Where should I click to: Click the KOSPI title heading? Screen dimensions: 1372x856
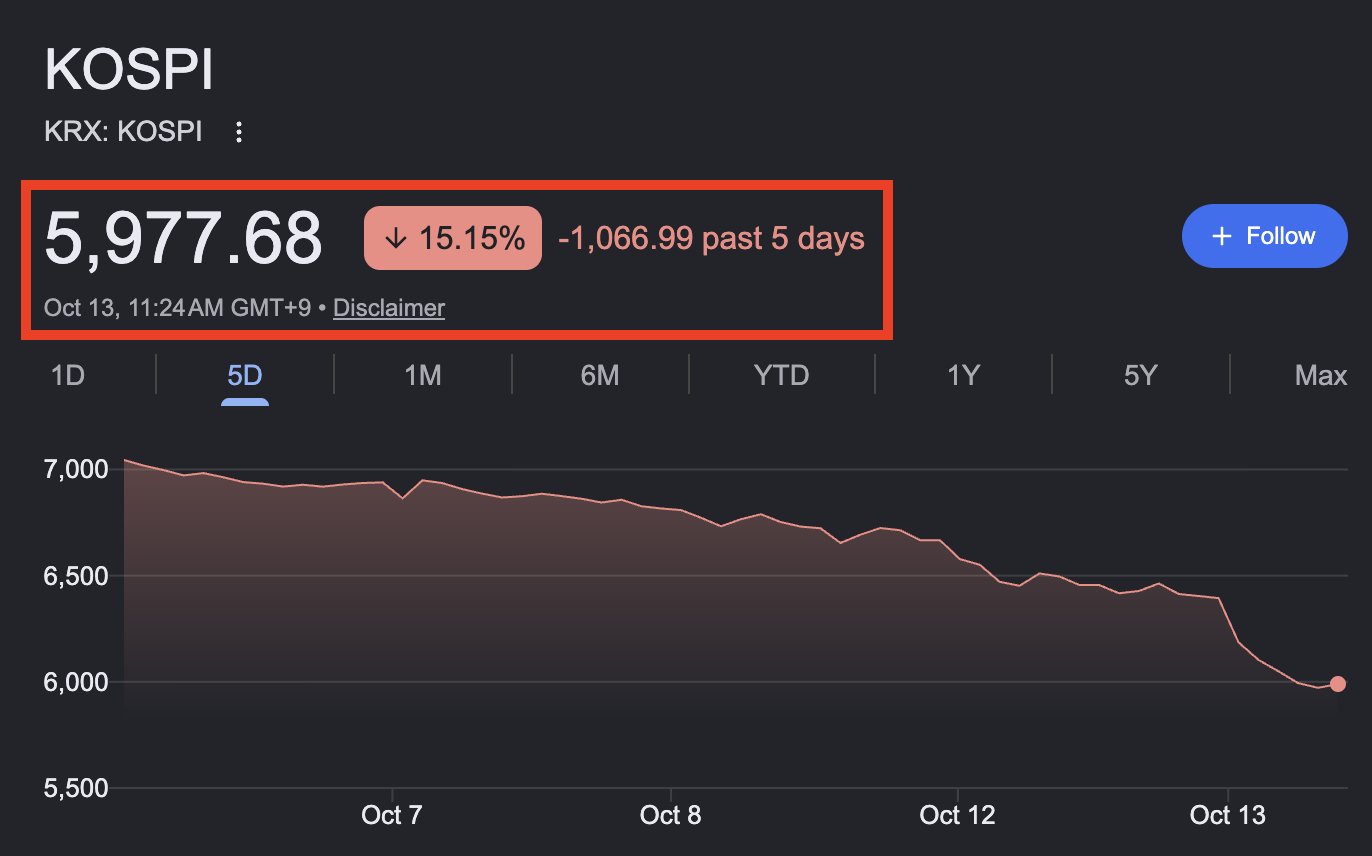pyautogui.click(x=129, y=72)
